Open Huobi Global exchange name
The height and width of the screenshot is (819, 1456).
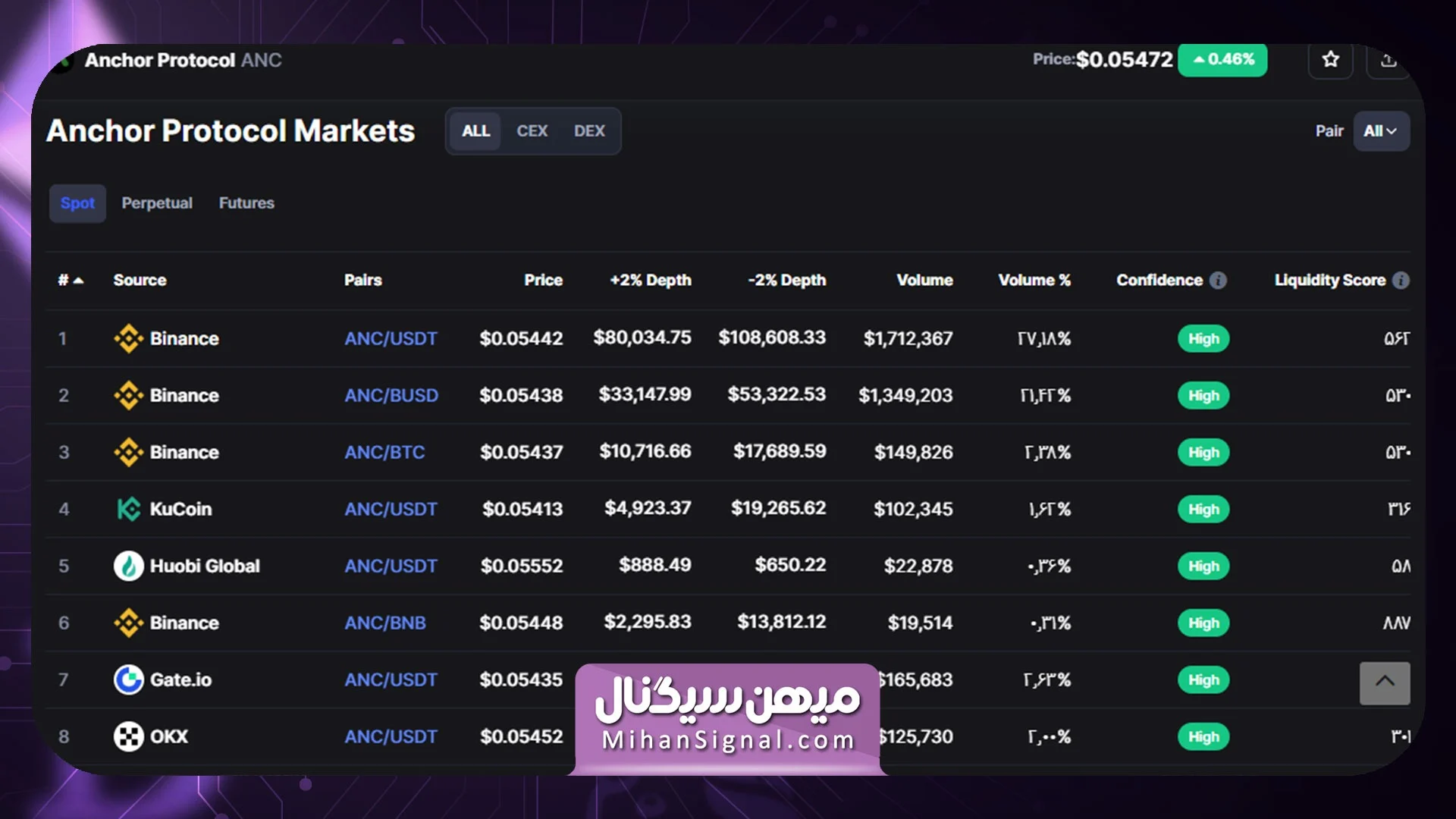[x=205, y=566]
